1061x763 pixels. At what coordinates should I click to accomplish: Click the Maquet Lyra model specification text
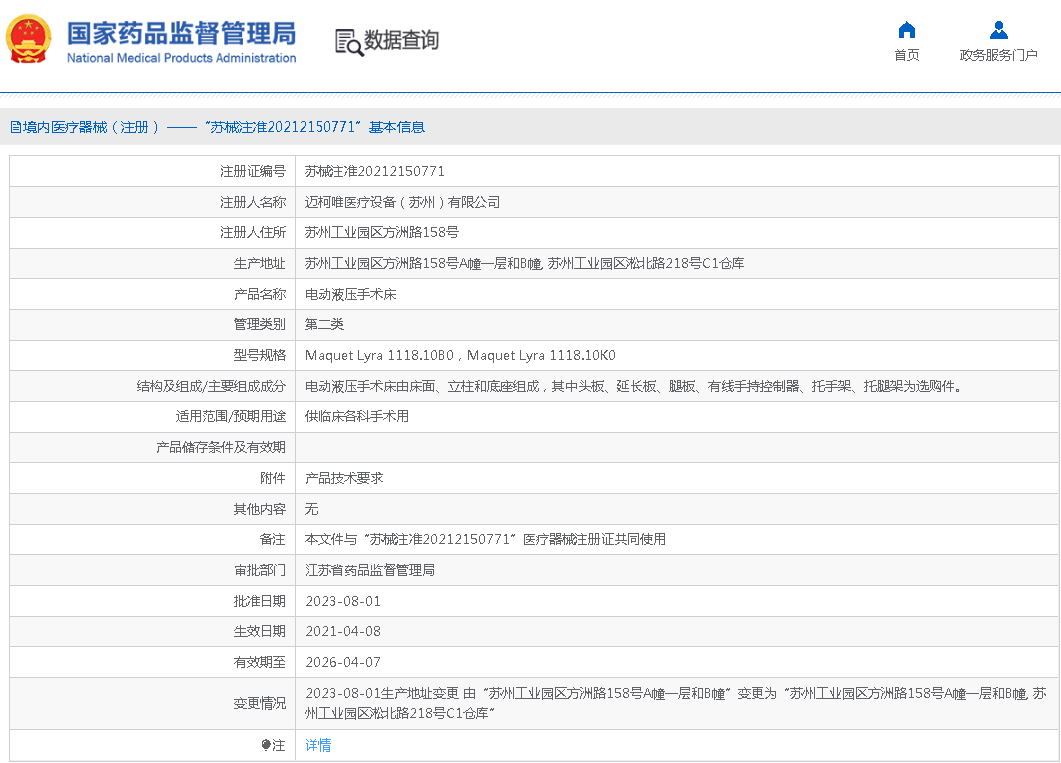(x=460, y=355)
